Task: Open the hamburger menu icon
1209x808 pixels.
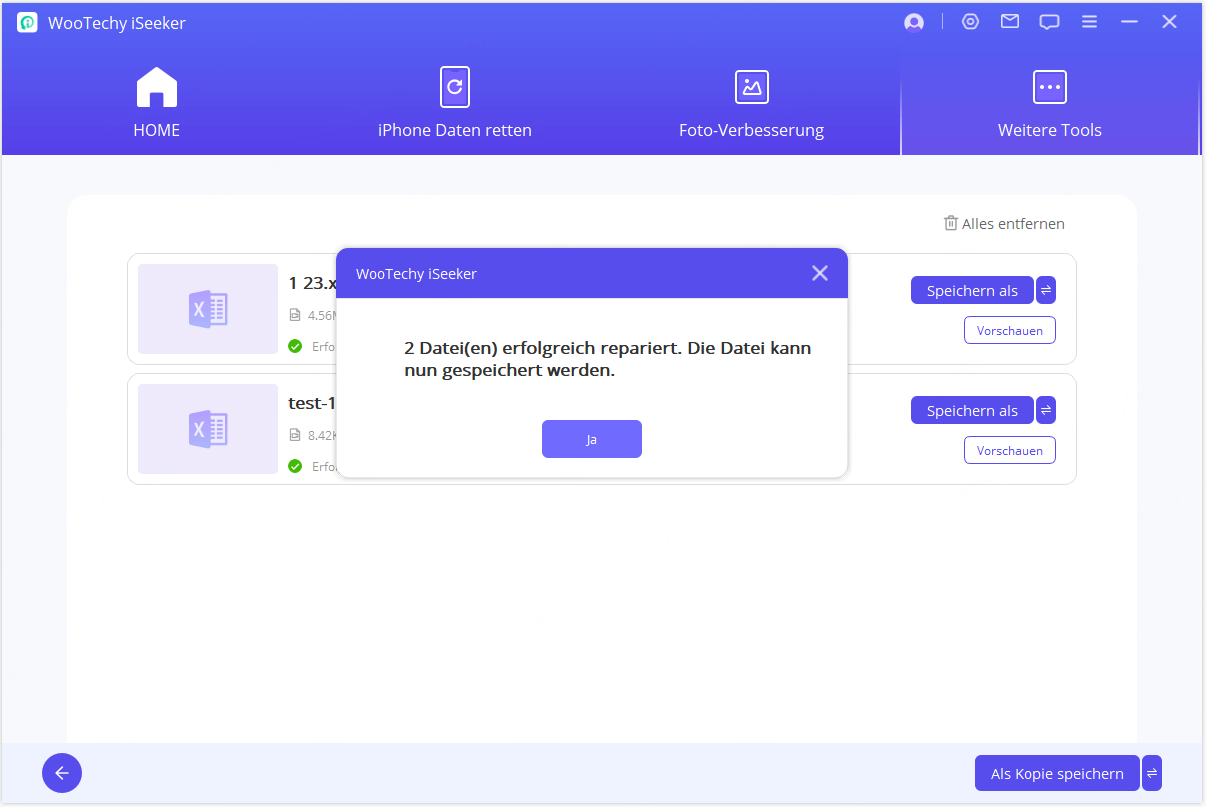Action: [x=1090, y=22]
